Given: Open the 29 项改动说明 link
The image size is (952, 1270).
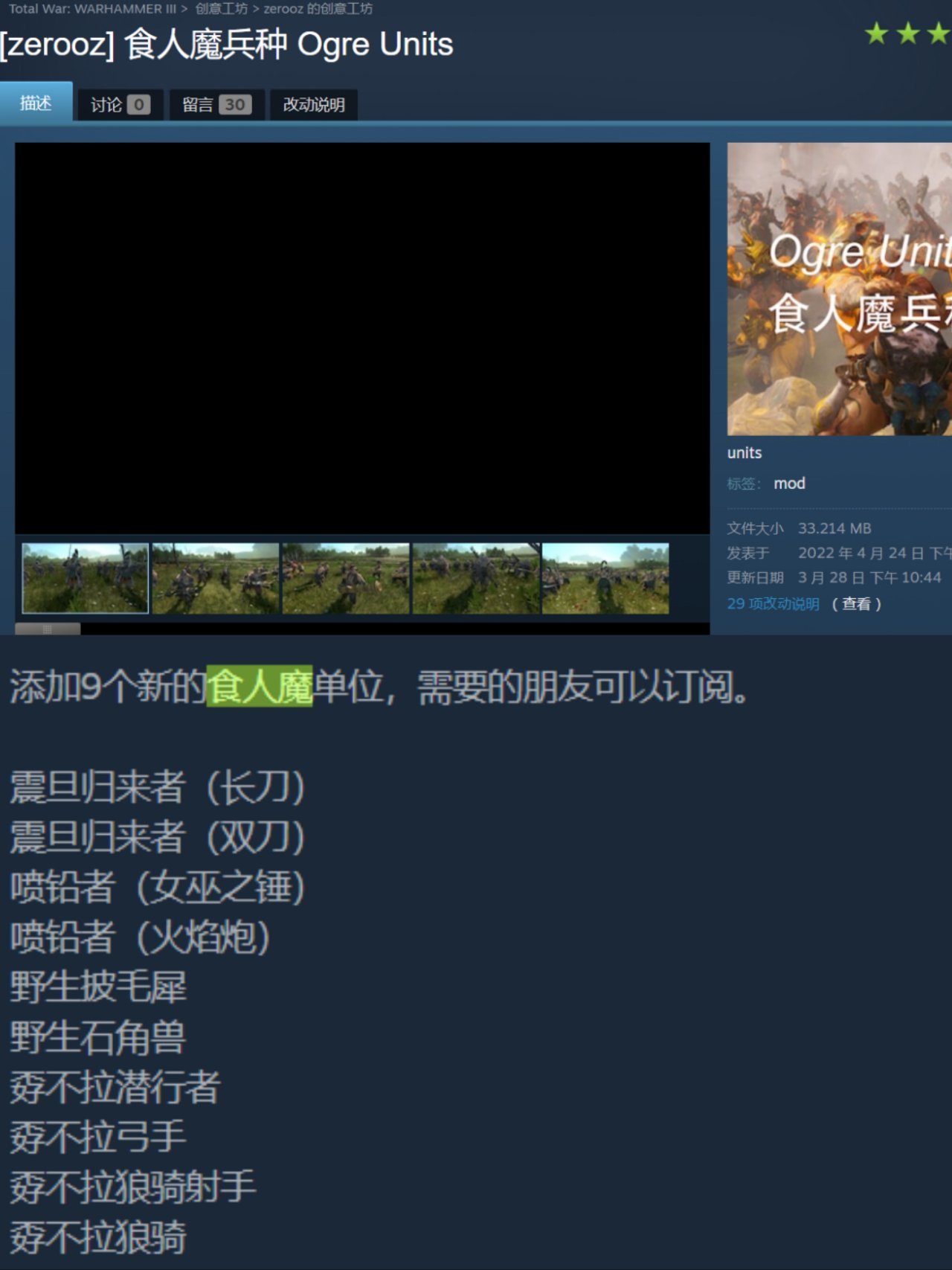Looking at the screenshot, I should [773, 603].
